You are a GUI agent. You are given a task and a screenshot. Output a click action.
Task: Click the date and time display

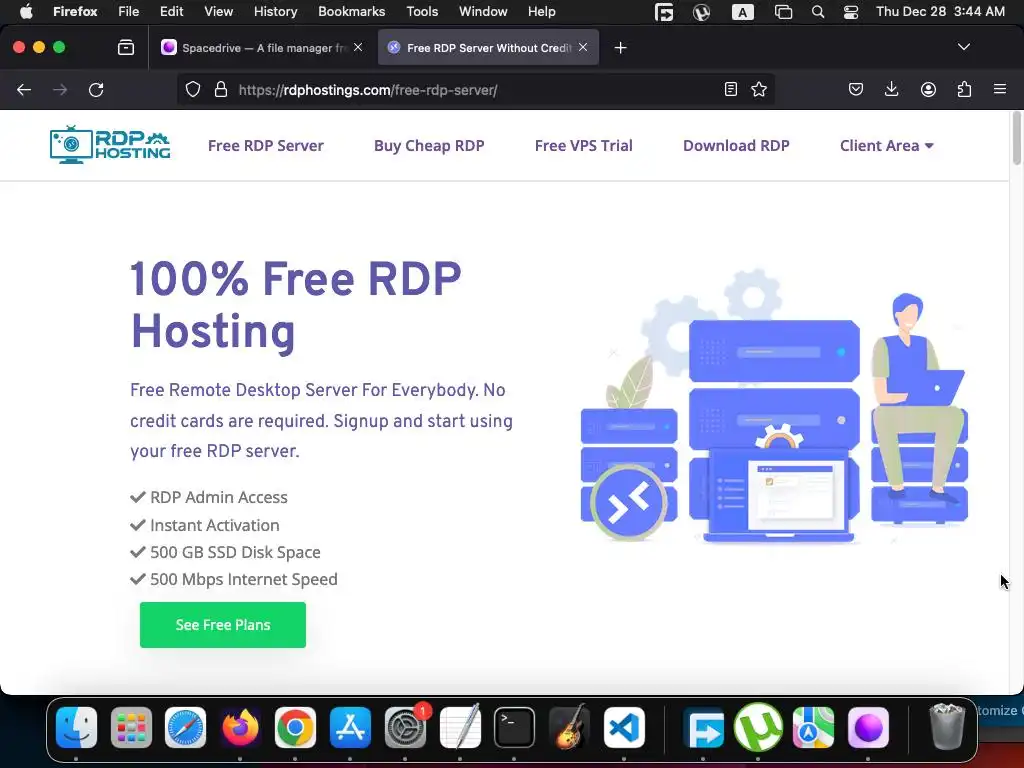[x=940, y=12]
